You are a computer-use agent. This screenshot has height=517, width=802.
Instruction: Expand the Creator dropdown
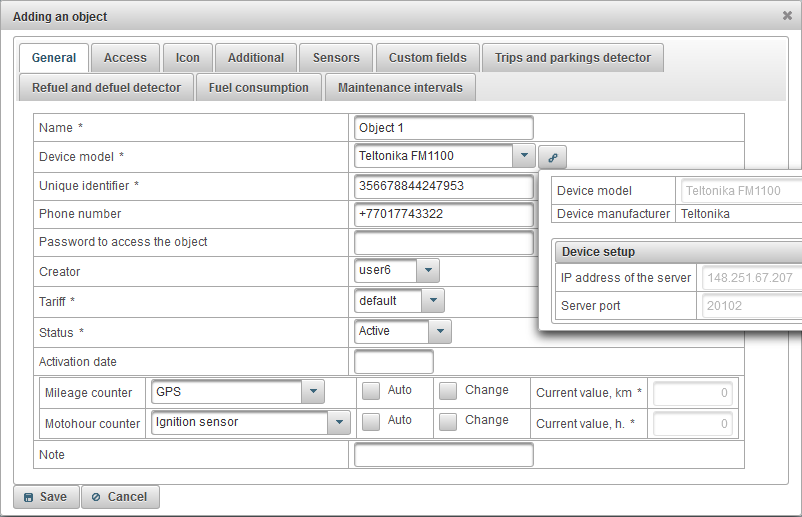pyautogui.click(x=427, y=270)
